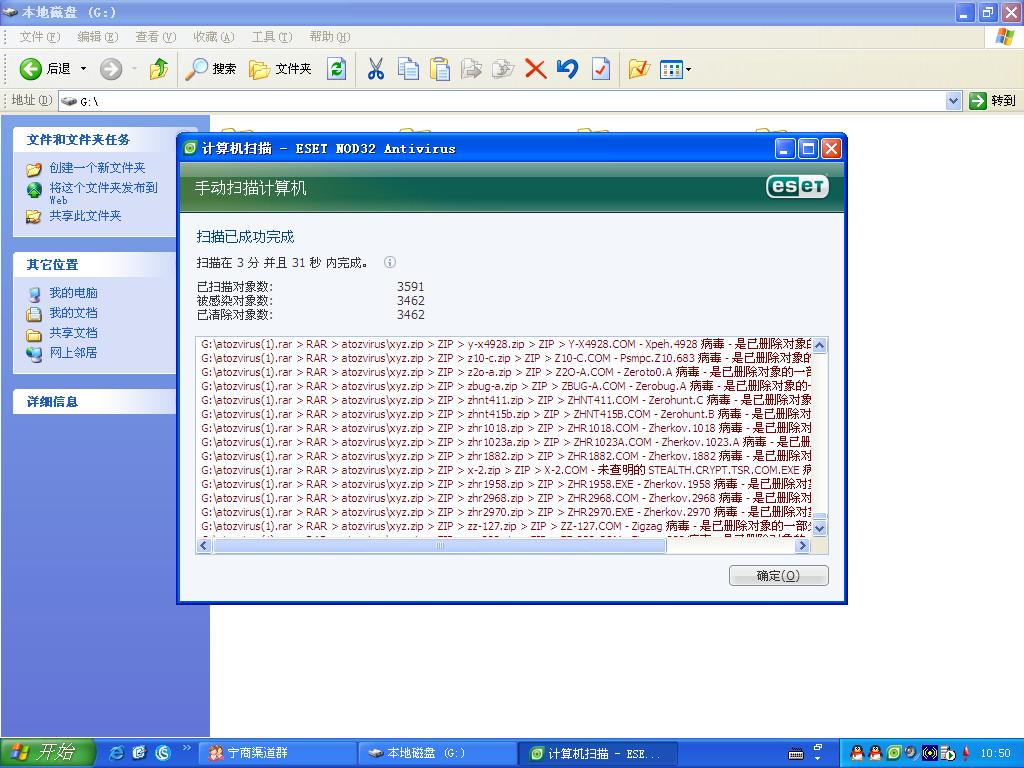Click the address field showing G:\
This screenshot has height=768, width=1024.
pos(502,101)
